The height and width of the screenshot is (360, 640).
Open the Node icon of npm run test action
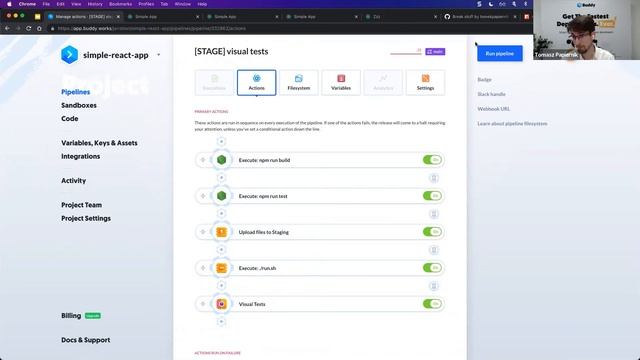point(221,196)
